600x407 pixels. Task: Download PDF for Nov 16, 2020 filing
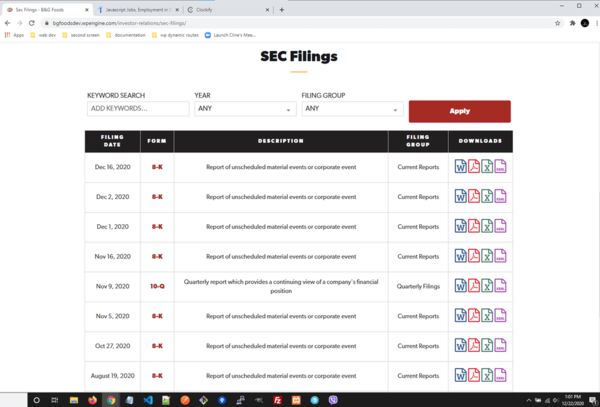click(x=474, y=256)
